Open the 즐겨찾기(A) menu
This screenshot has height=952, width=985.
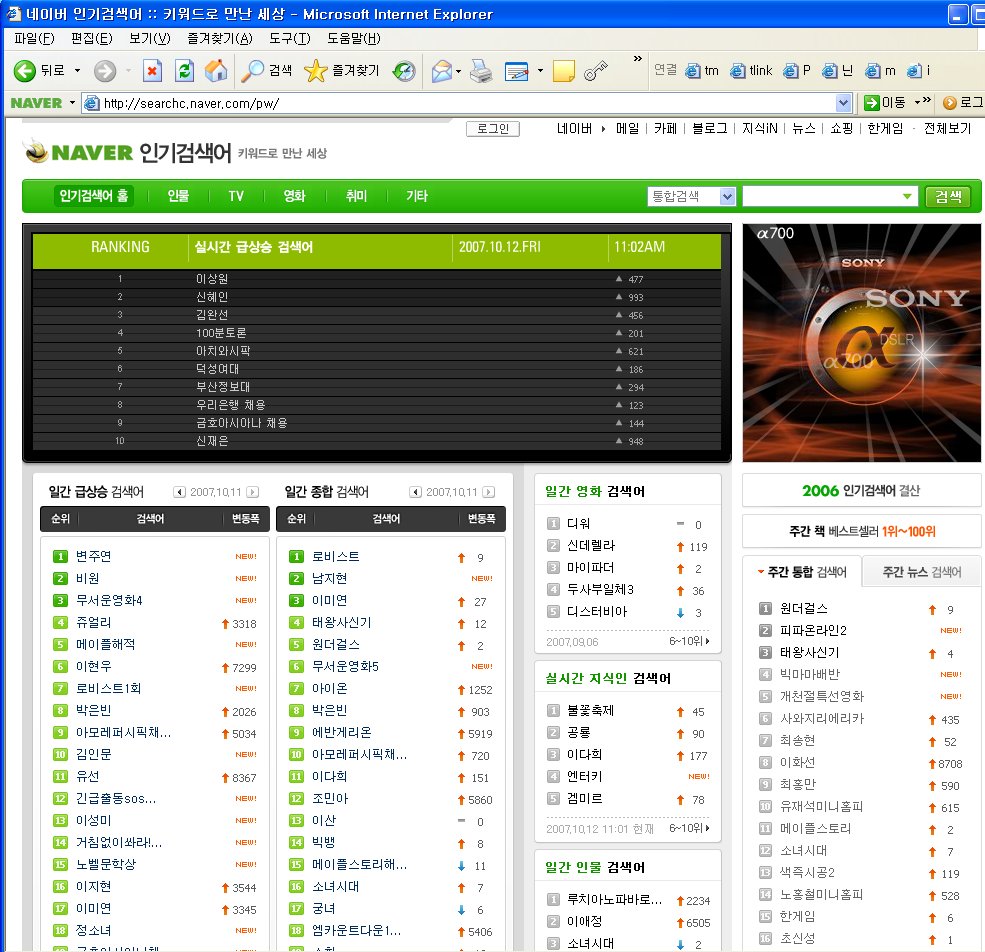[x=220, y=38]
